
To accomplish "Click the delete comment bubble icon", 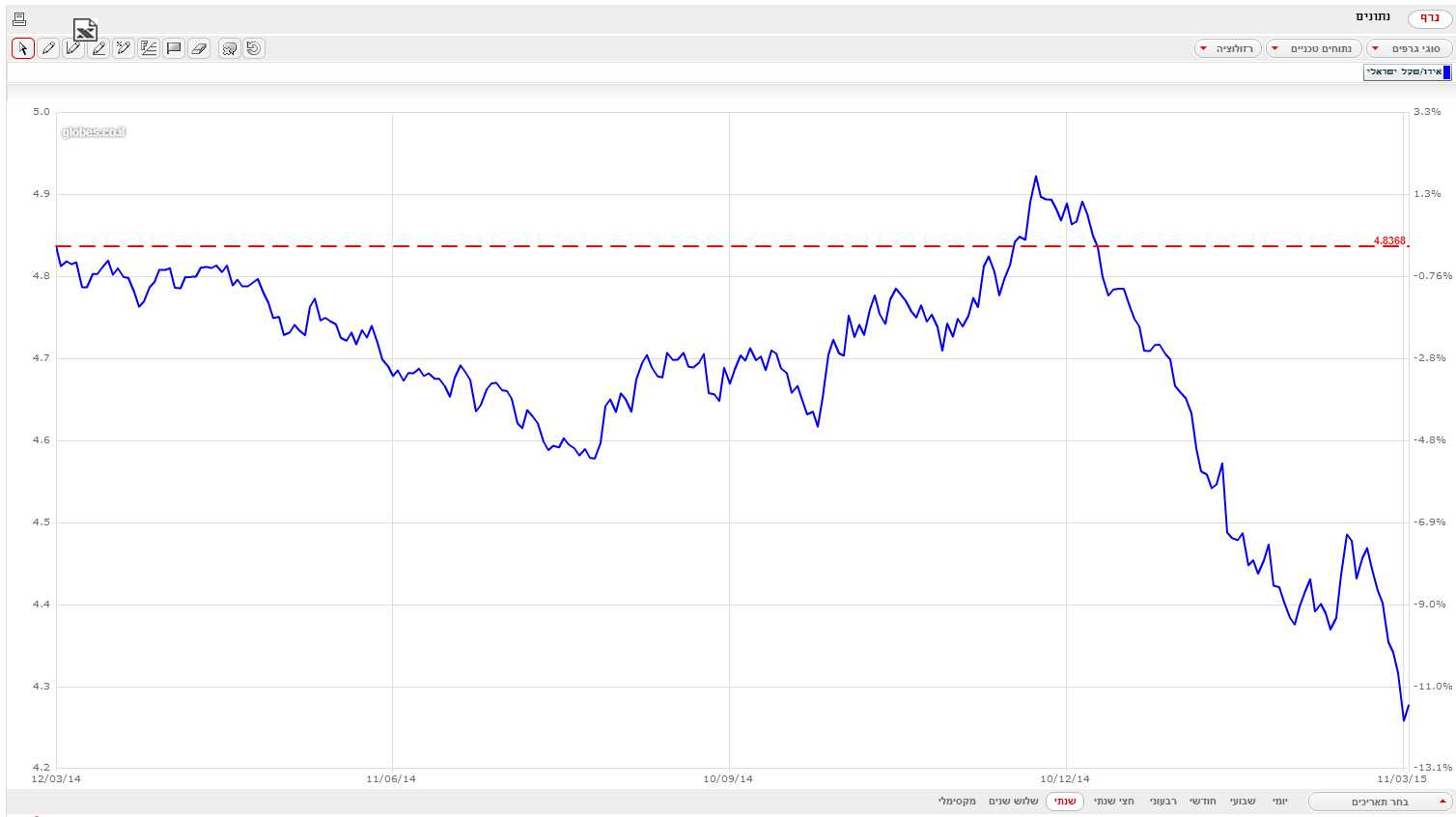I will [229, 48].
